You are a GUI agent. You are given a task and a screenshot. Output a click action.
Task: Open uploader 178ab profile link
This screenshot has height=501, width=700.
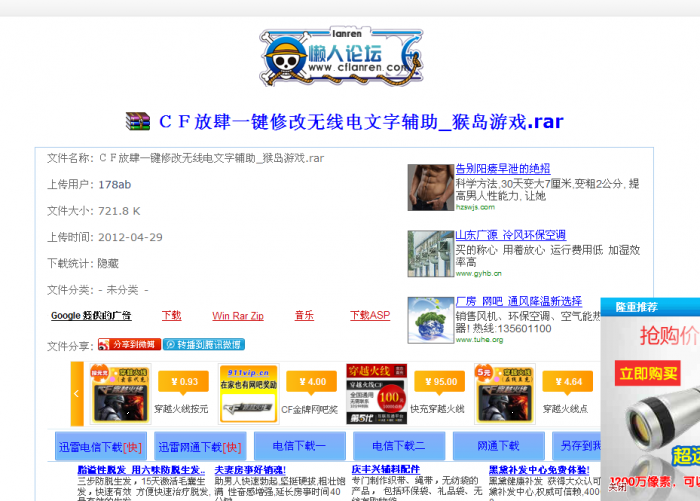pos(115,184)
